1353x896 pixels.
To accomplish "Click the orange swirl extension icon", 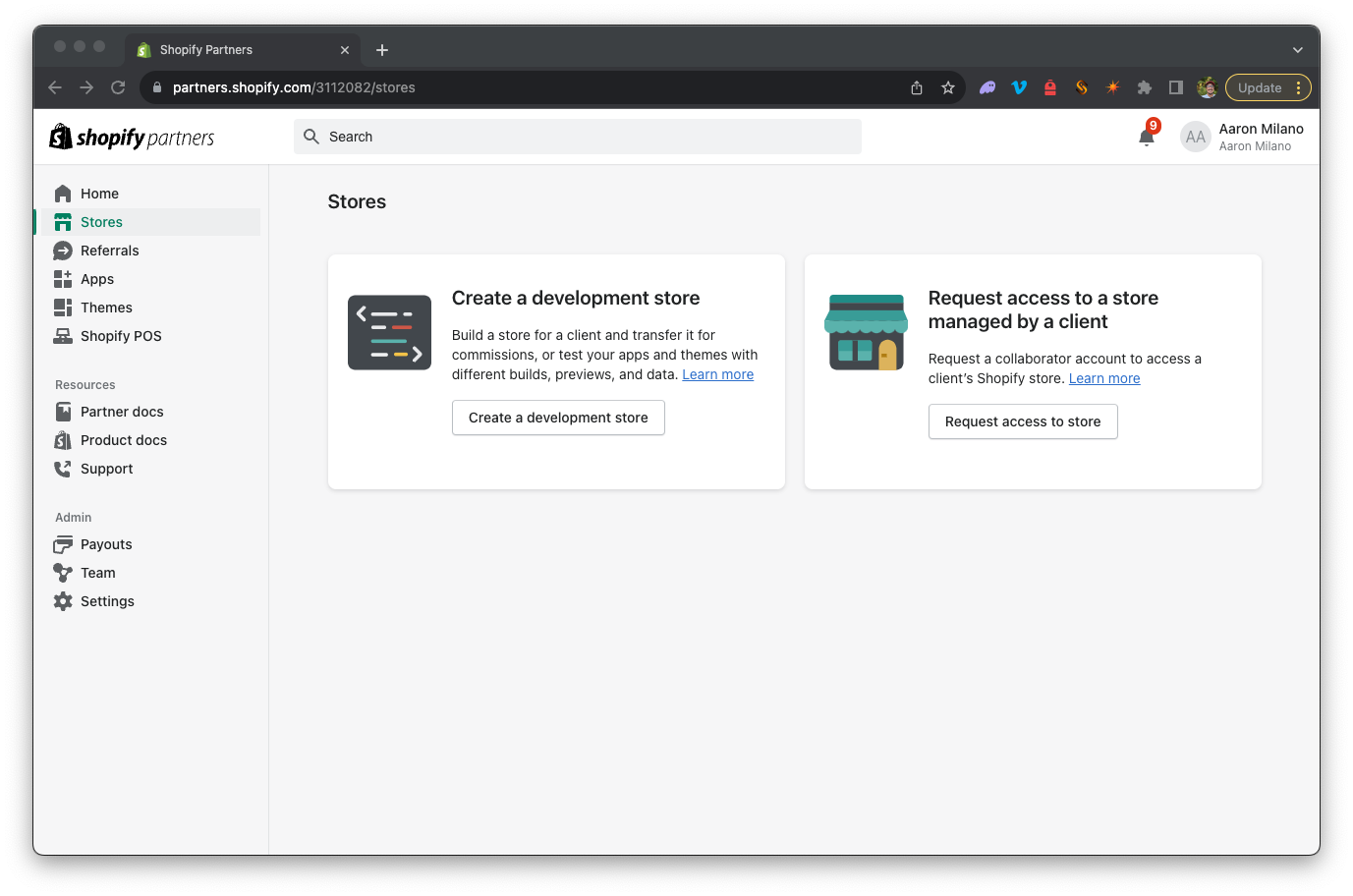I will [x=1082, y=87].
